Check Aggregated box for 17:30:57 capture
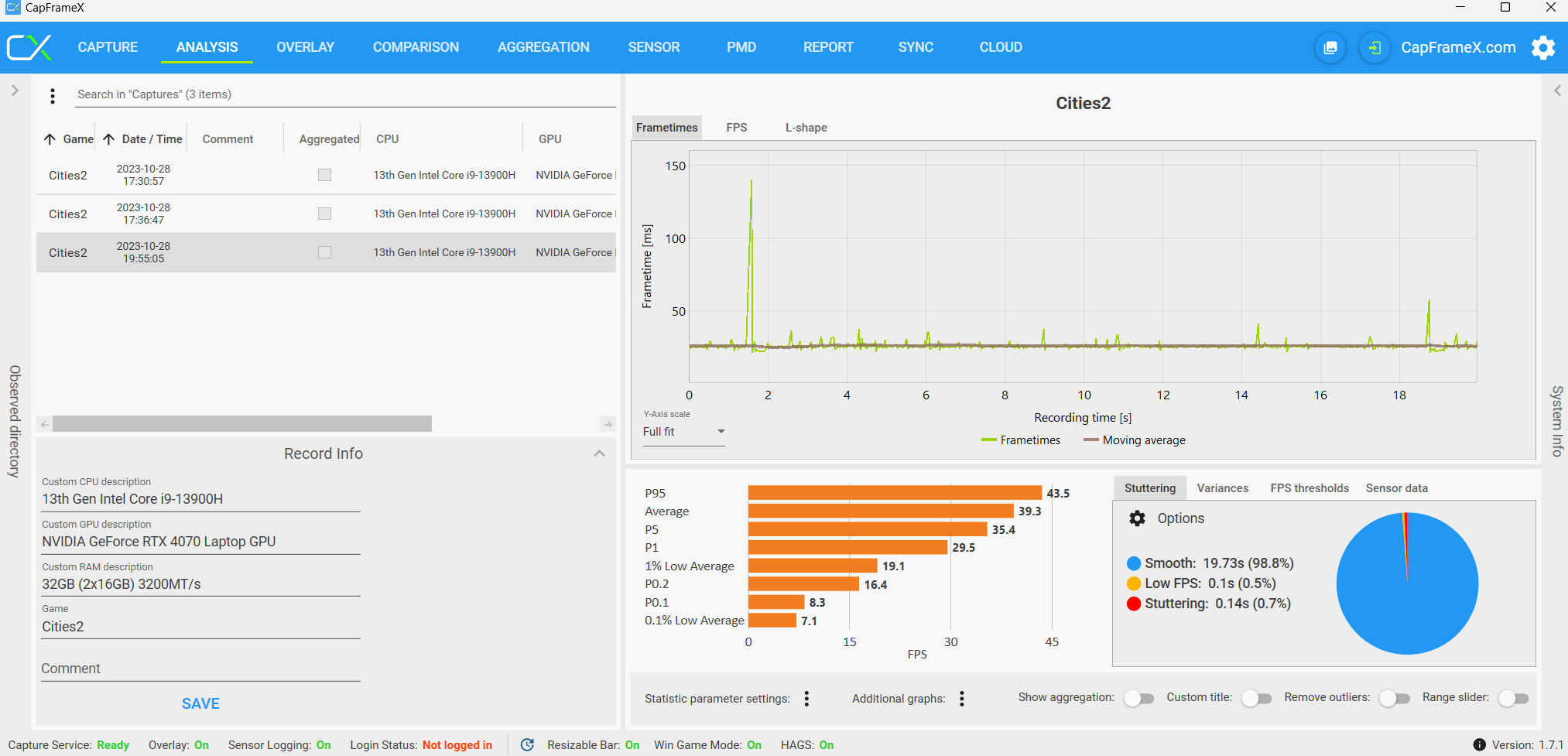Viewport: 1568px width, 756px height. pyautogui.click(x=325, y=175)
